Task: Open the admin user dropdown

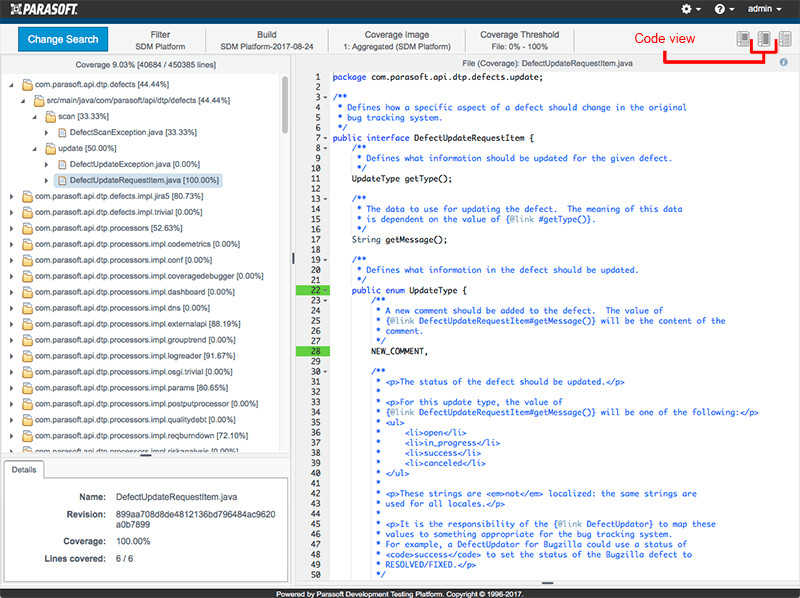Action: click(x=764, y=9)
